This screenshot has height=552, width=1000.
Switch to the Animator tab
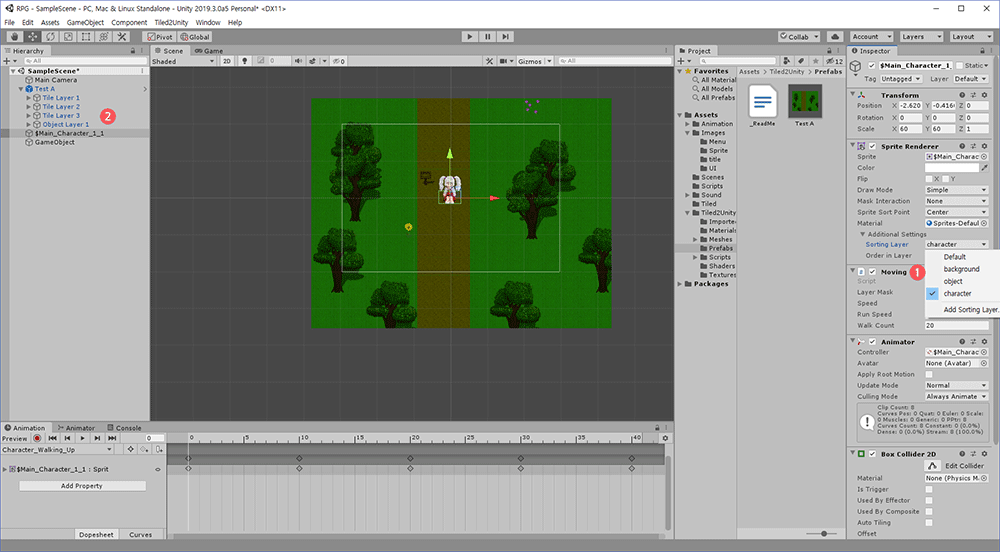pos(76,428)
